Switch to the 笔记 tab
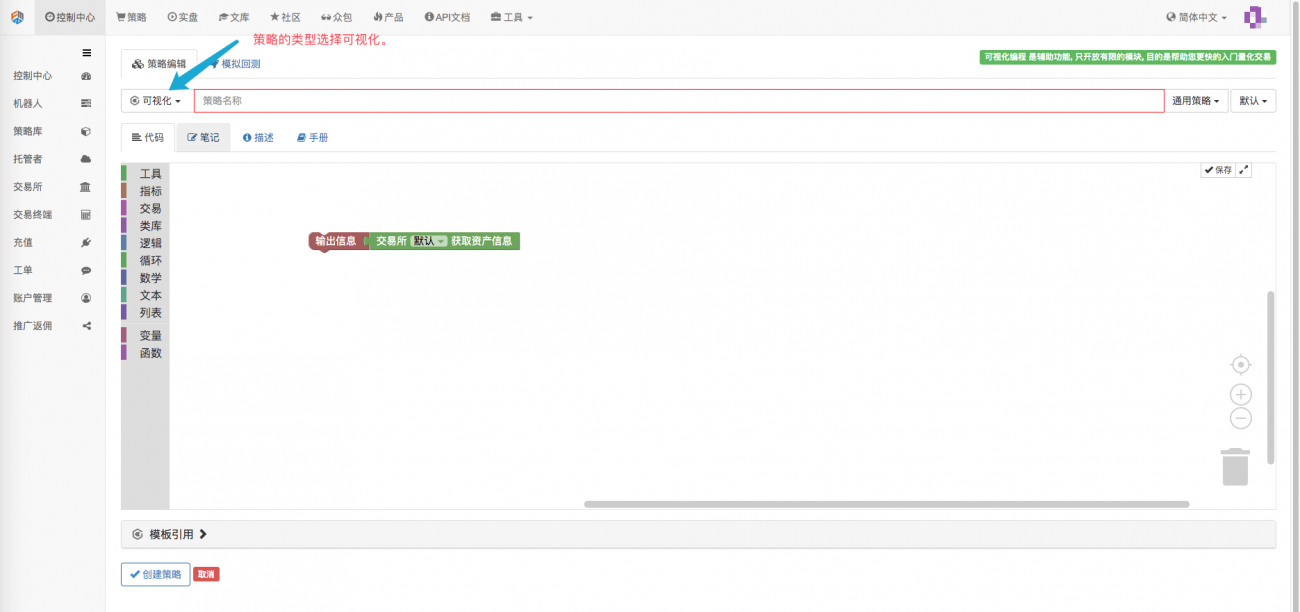This screenshot has height=612, width=1300. coord(203,137)
